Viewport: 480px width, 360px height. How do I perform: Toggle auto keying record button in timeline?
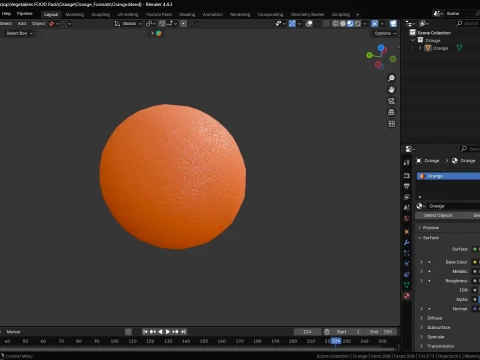(x=128, y=332)
